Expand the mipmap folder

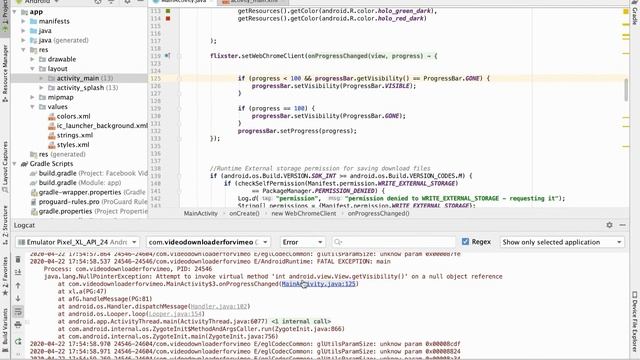[x=33, y=97]
